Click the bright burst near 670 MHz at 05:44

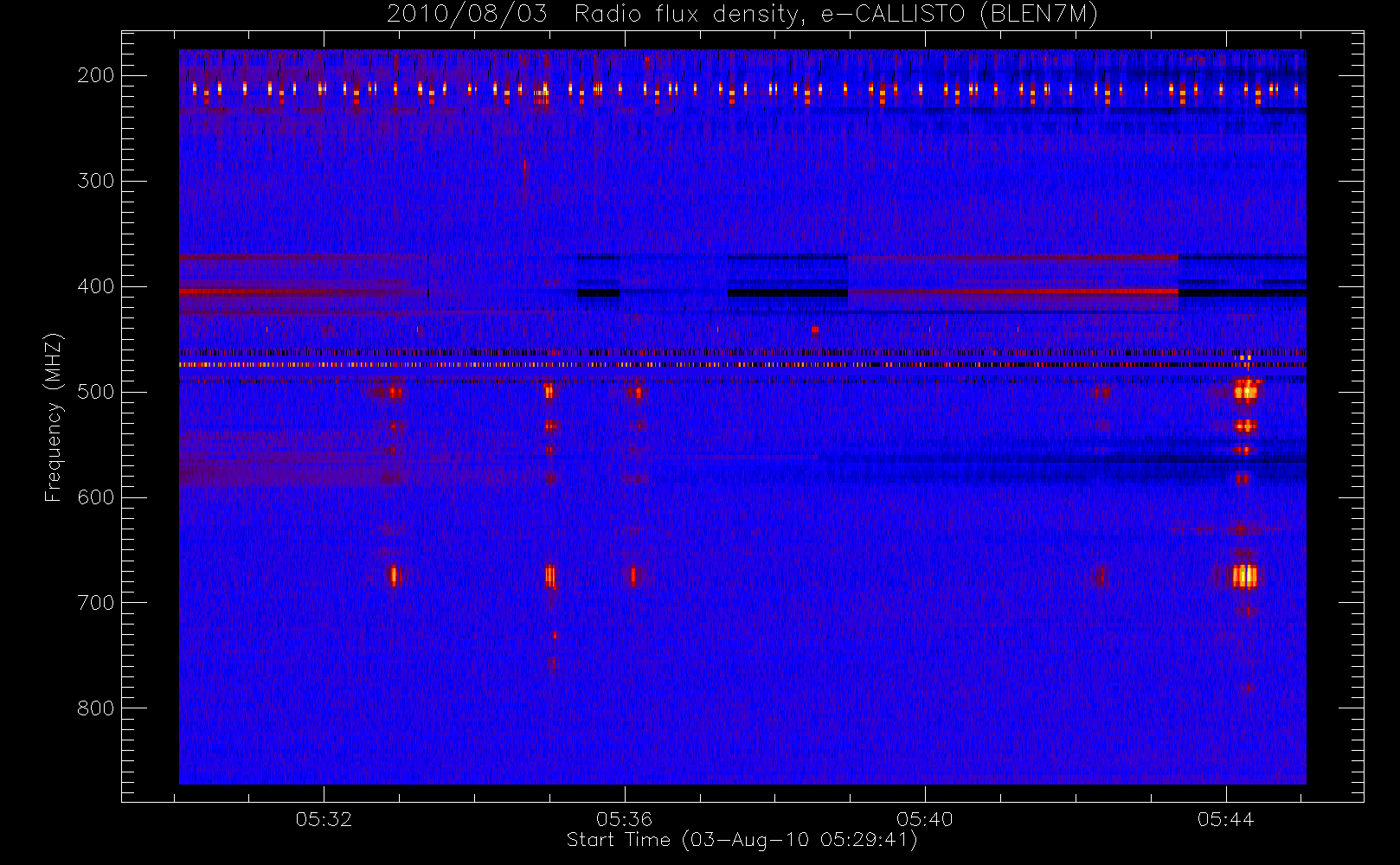point(1244,576)
